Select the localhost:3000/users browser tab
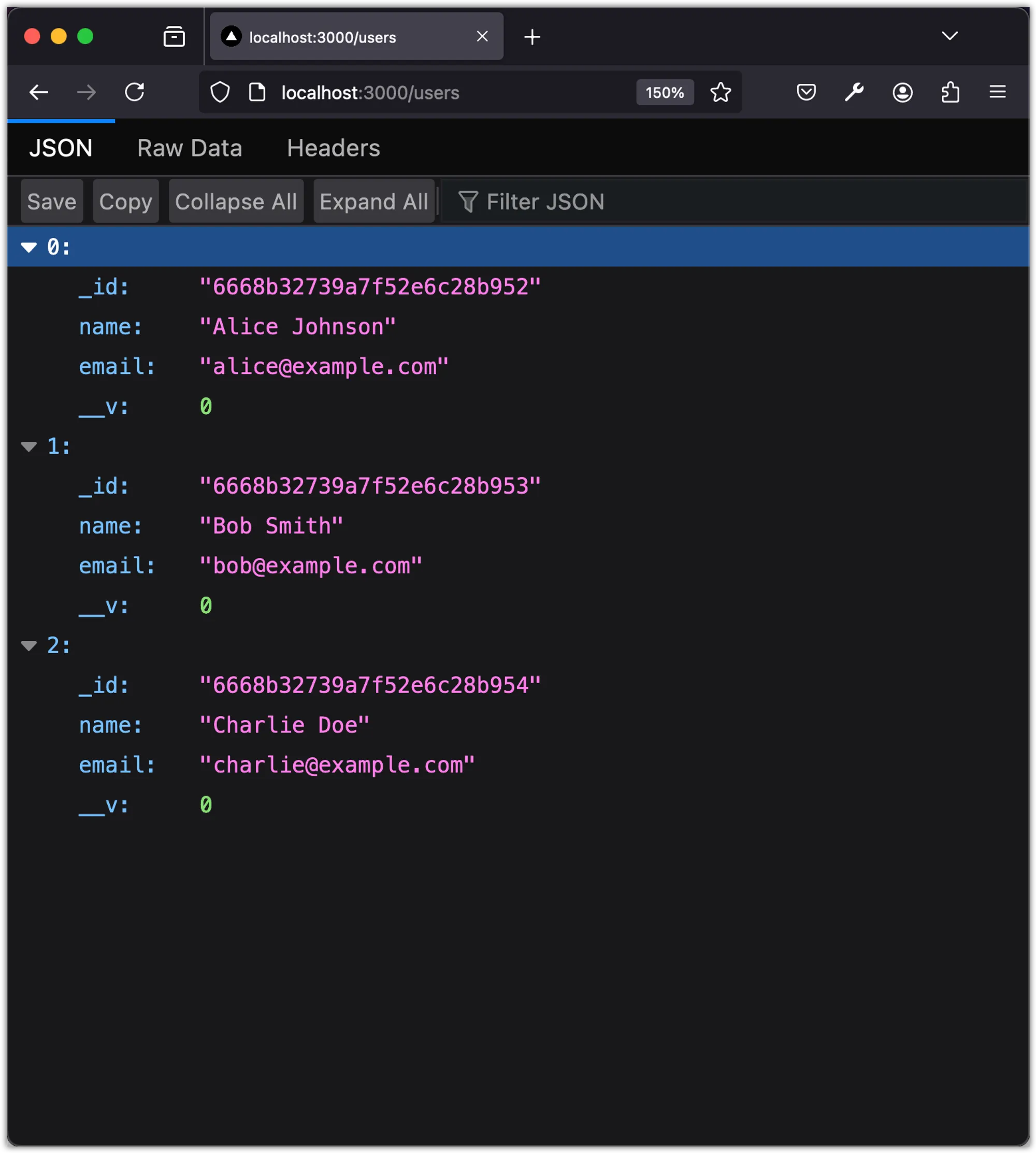This screenshot has width=1036, height=1153. point(356,36)
